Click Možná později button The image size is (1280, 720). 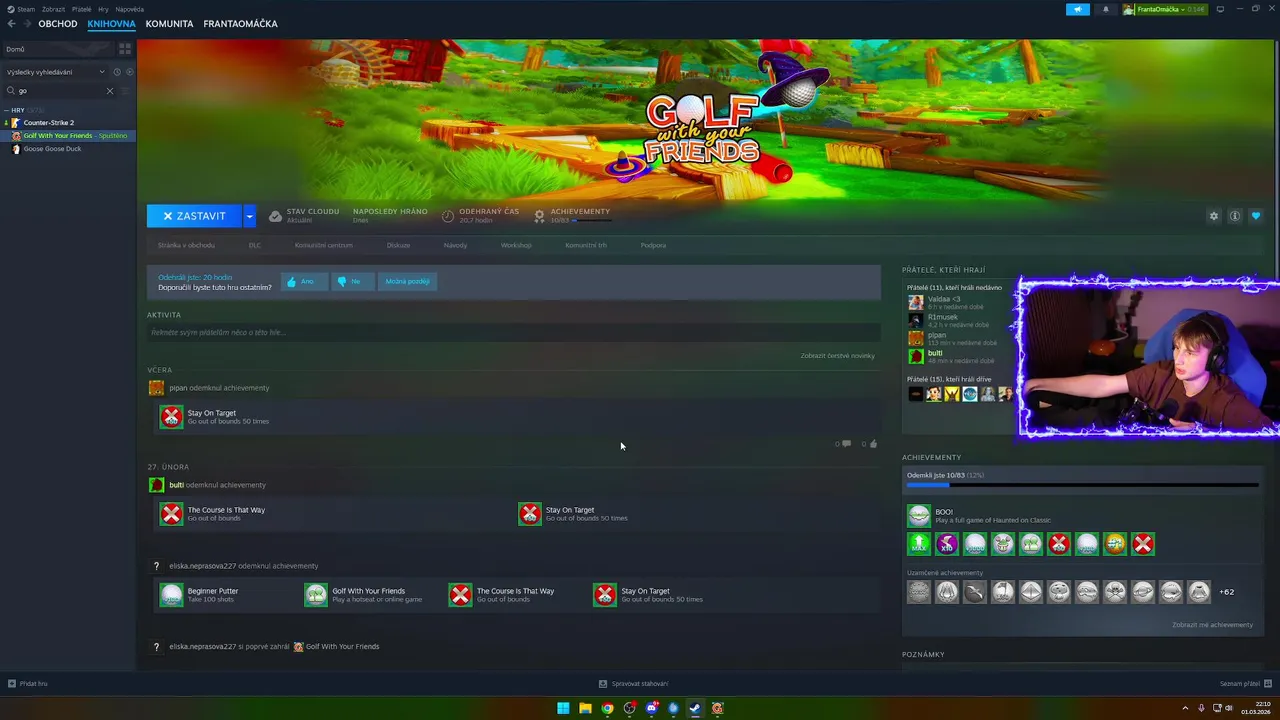[407, 281]
